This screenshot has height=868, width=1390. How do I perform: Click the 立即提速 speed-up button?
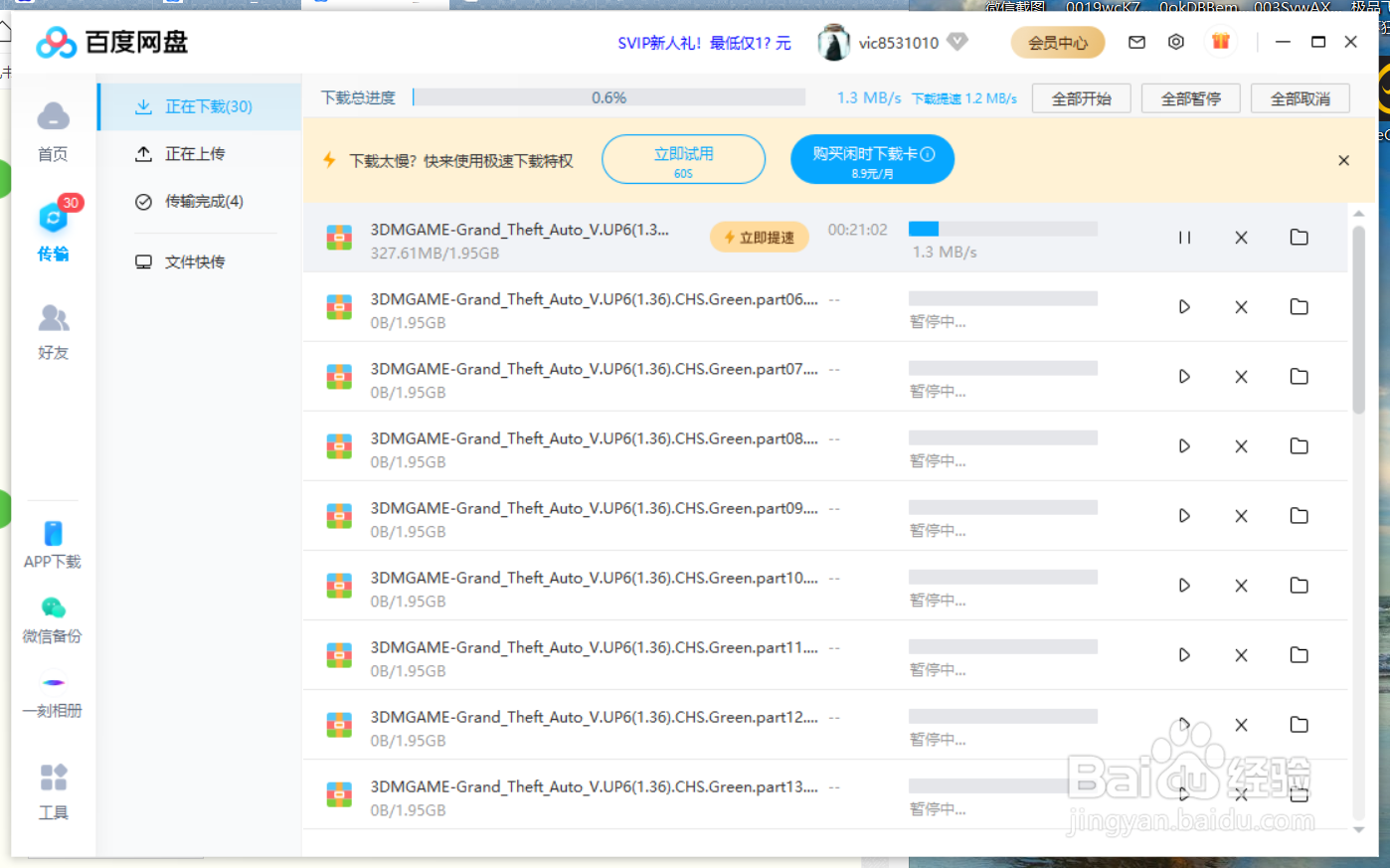[x=760, y=238]
